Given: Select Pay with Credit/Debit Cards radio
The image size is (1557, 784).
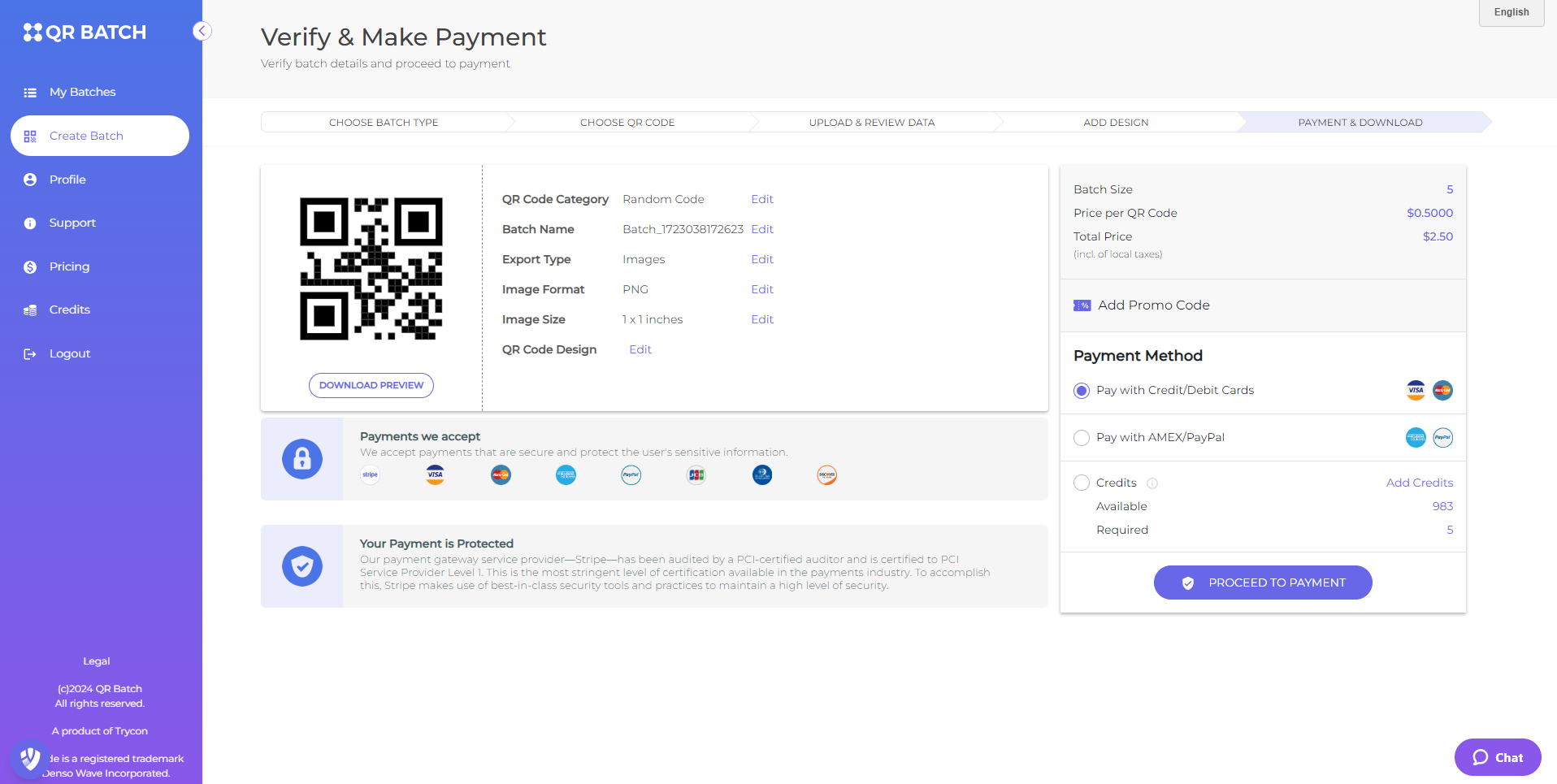Looking at the screenshot, I should coord(1082,391).
